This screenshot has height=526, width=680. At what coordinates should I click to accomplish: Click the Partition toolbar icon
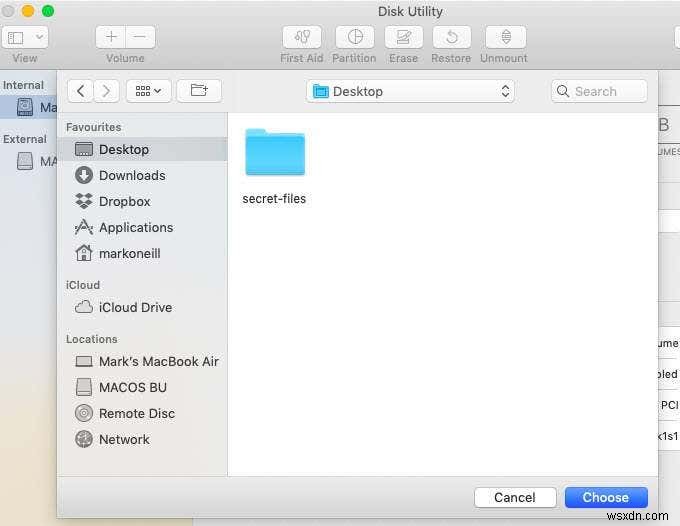(355, 37)
